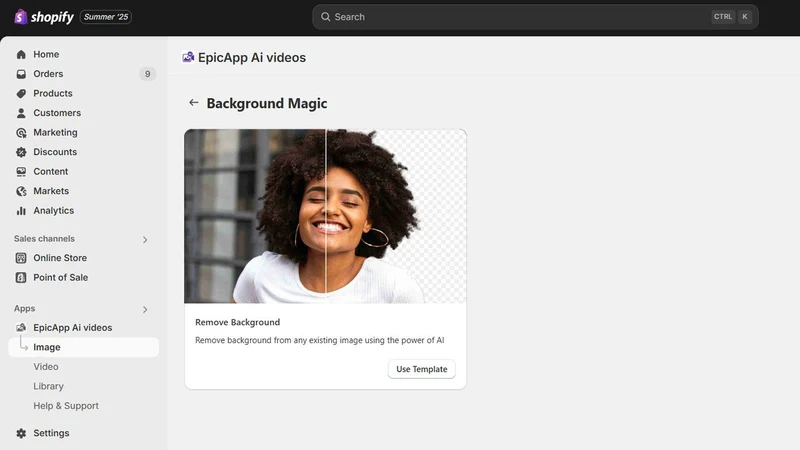The height and width of the screenshot is (450, 800).
Task: Open Point of Sale channel
Action: coord(61,278)
